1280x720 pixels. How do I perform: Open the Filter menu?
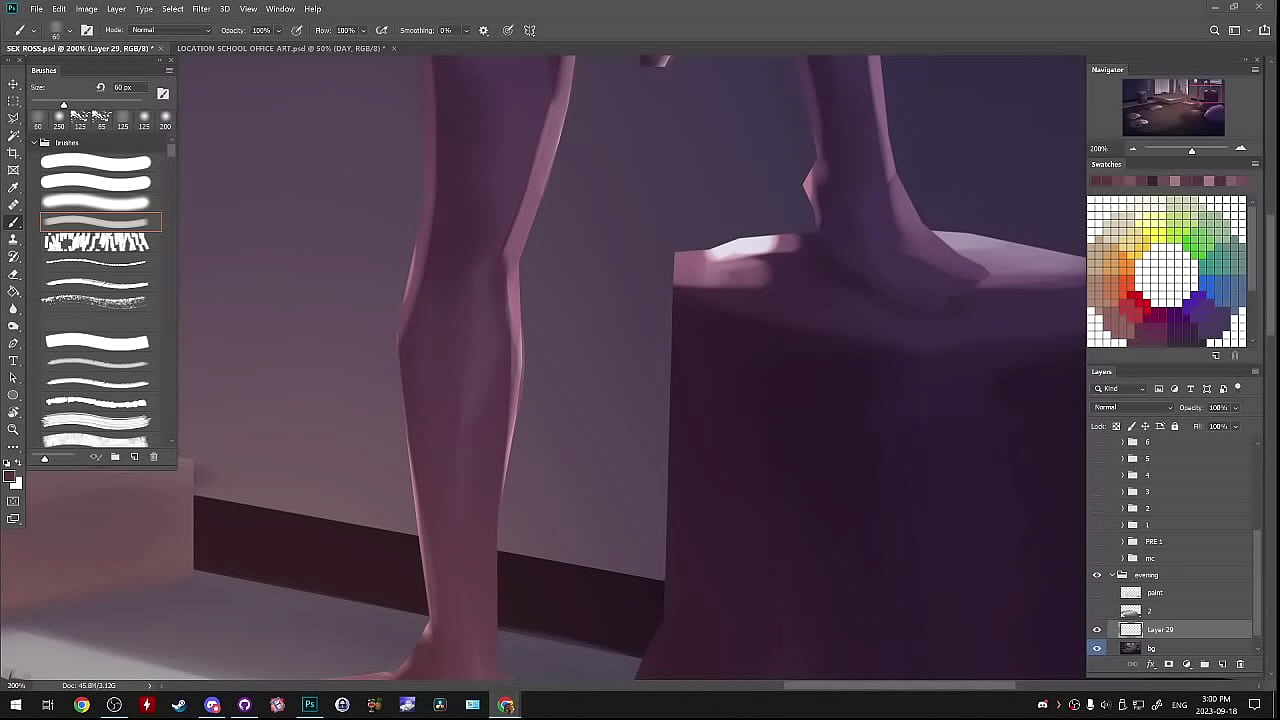(x=201, y=9)
